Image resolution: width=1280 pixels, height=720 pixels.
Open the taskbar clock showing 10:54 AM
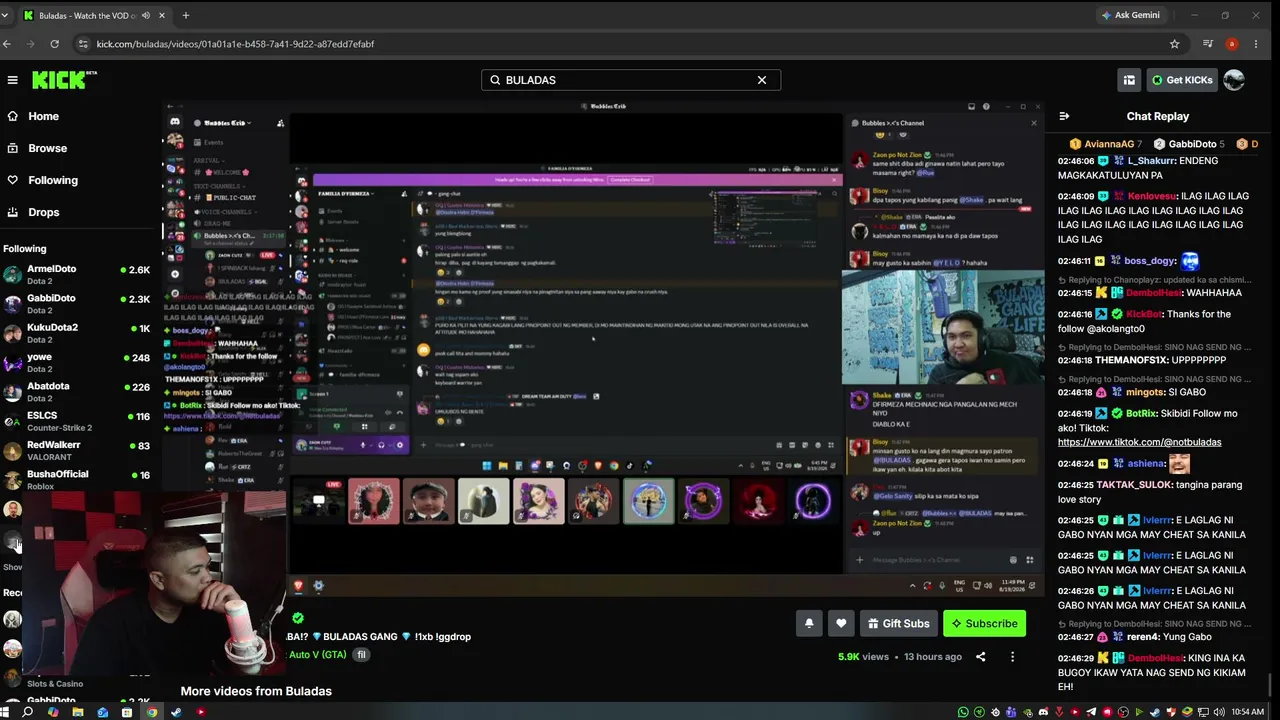coord(1247,712)
